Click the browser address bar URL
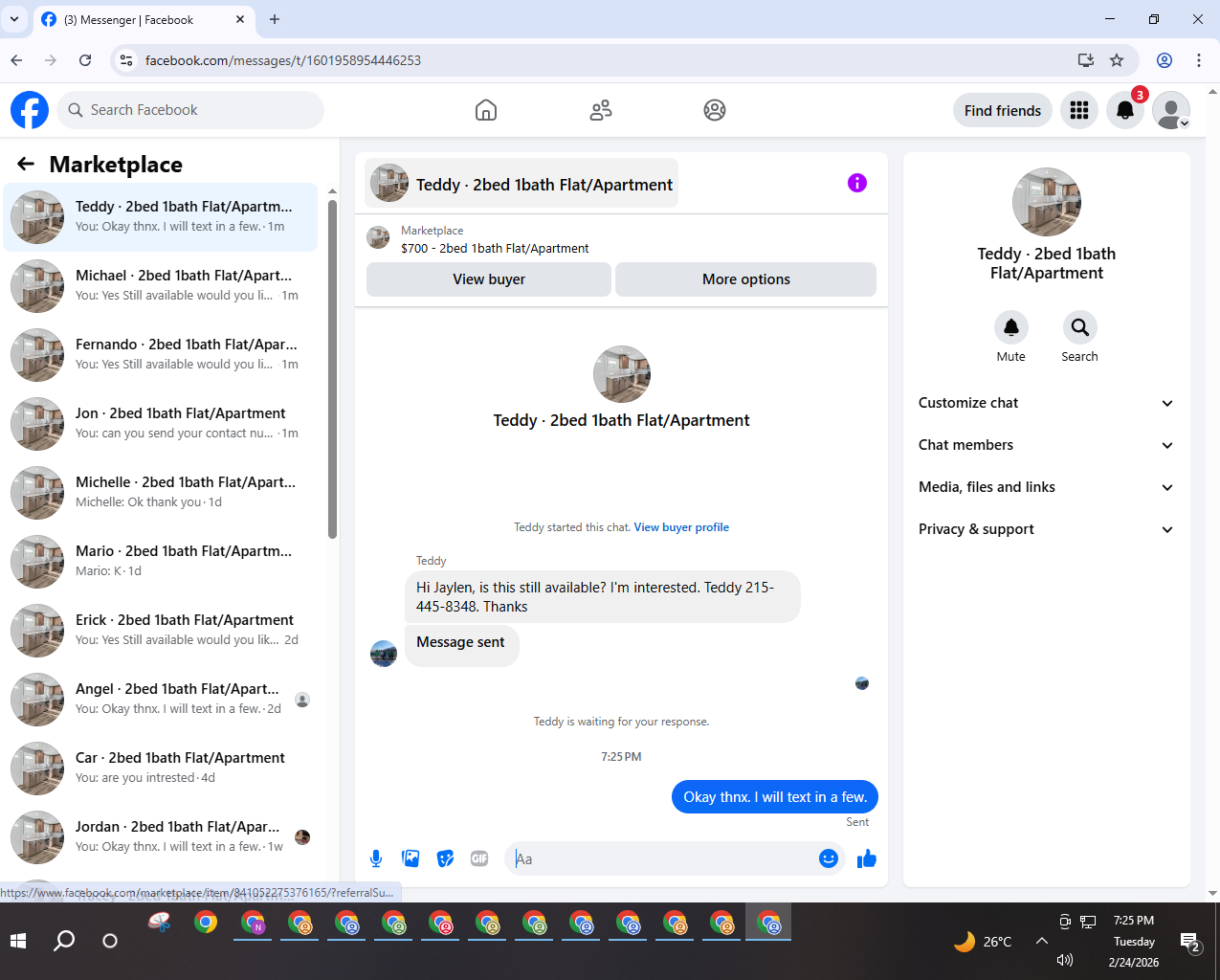This screenshot has width=1220, height=980. coord(283,60)
